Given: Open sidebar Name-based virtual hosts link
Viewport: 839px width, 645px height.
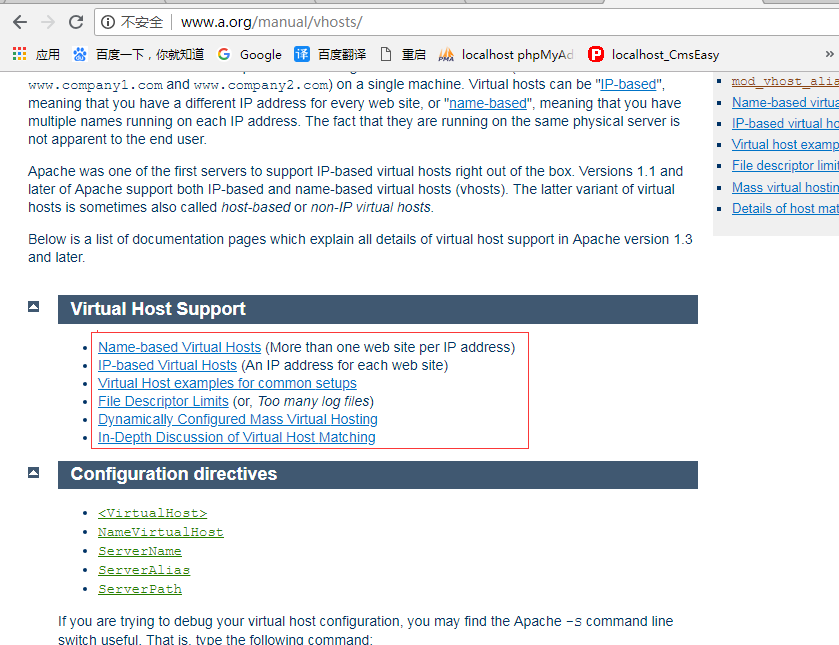Looking at the screenshot, I should (x=785, y=102).
